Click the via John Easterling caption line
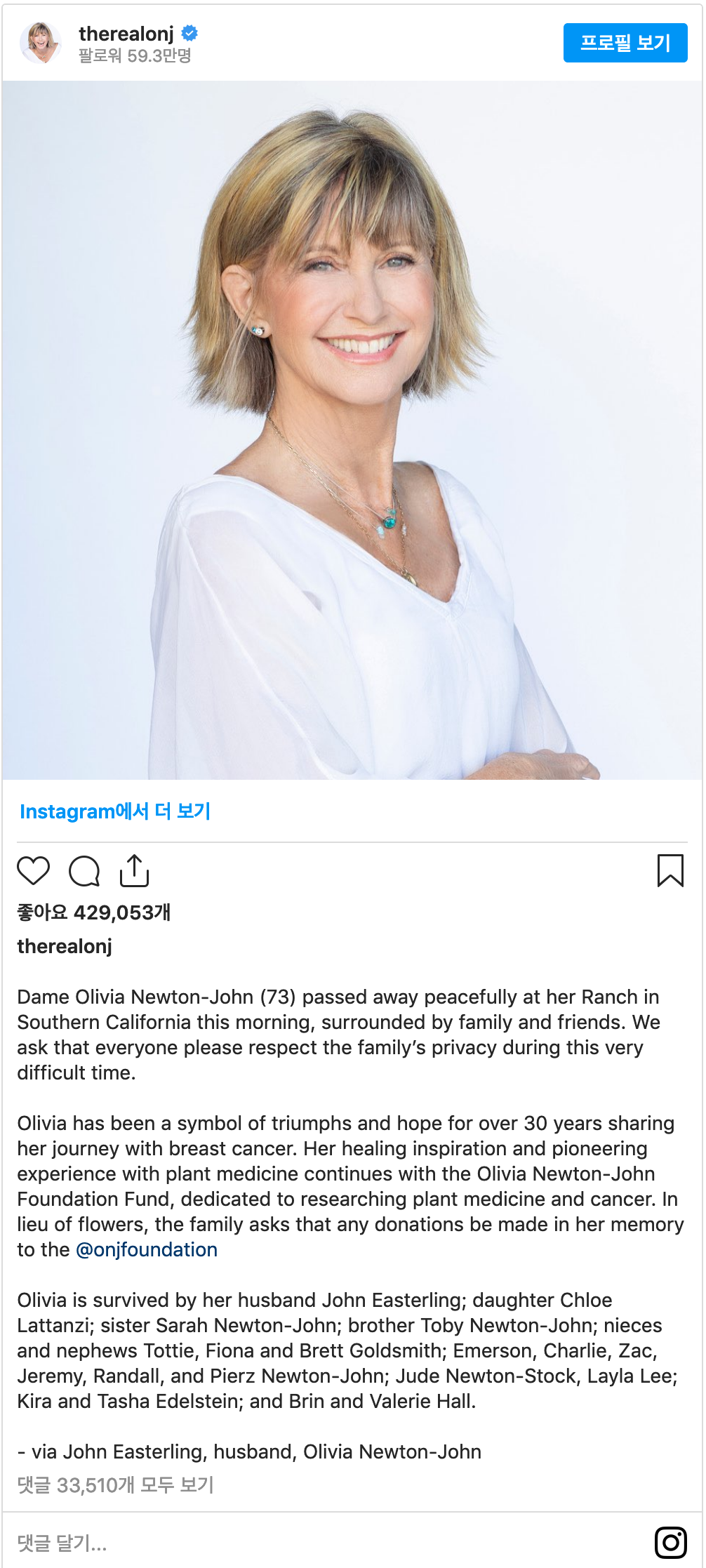This screenshot has width=706, height=1568. click(249, 1451)
